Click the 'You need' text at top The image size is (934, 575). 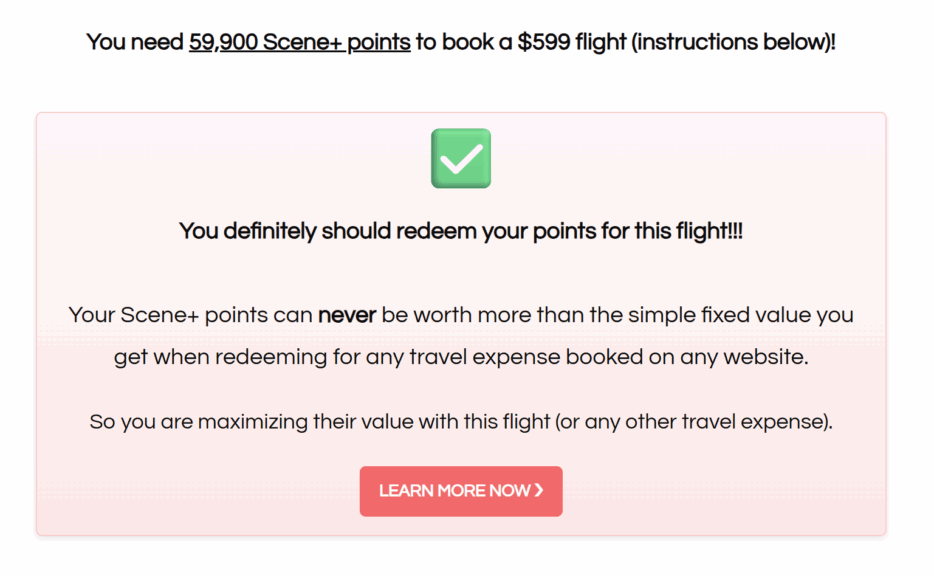[135, 42]
